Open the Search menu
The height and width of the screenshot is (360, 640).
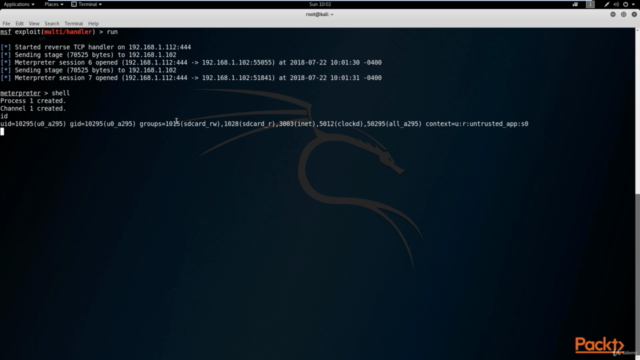pyautogui.click(x=52, y=24)
